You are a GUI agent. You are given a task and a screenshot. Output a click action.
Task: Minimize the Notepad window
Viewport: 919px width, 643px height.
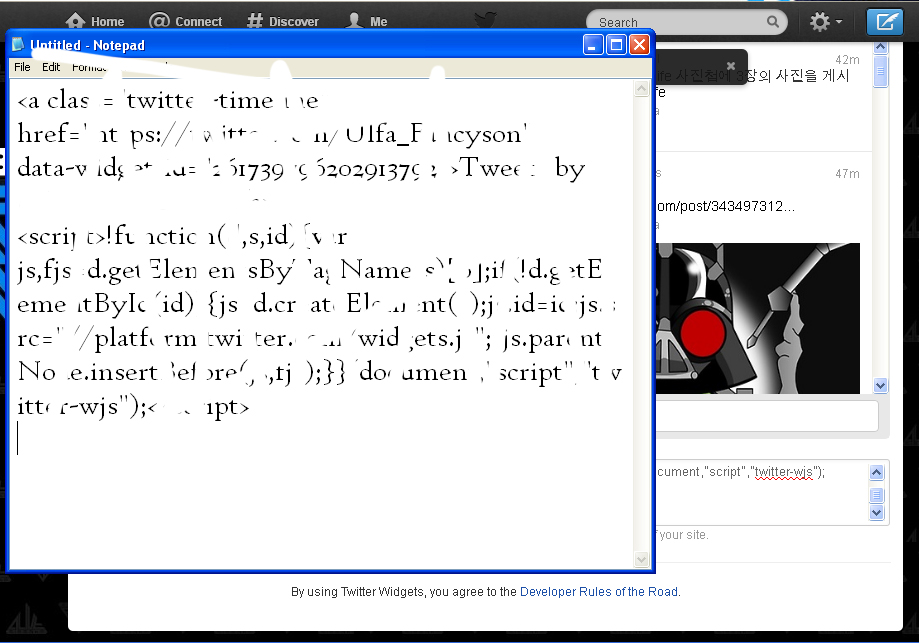[593, 45]
